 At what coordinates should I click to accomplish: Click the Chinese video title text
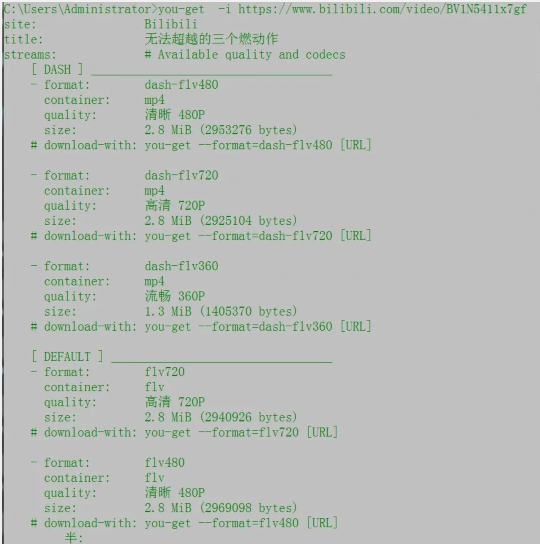coord(211,39)
